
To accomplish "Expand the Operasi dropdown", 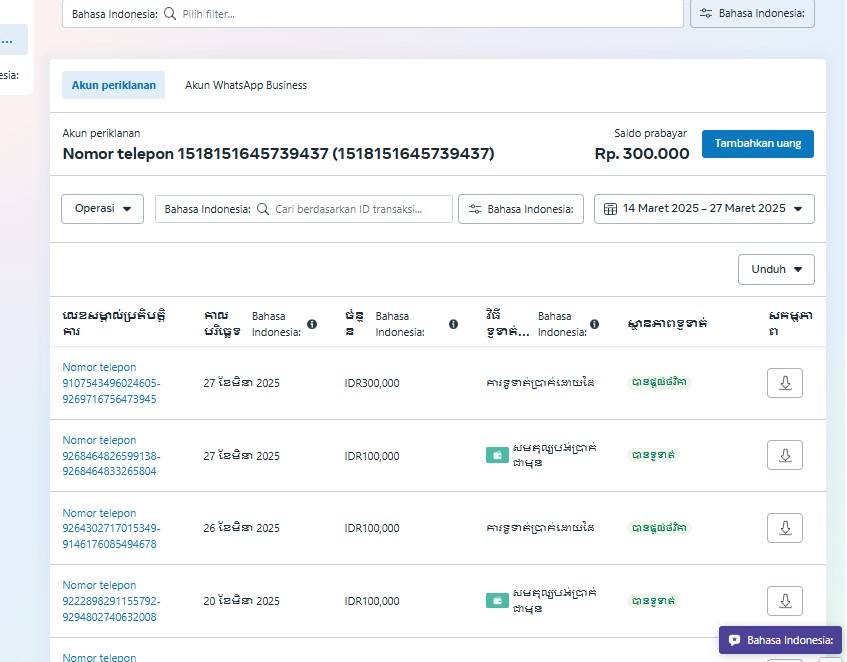I will (103, 209).
